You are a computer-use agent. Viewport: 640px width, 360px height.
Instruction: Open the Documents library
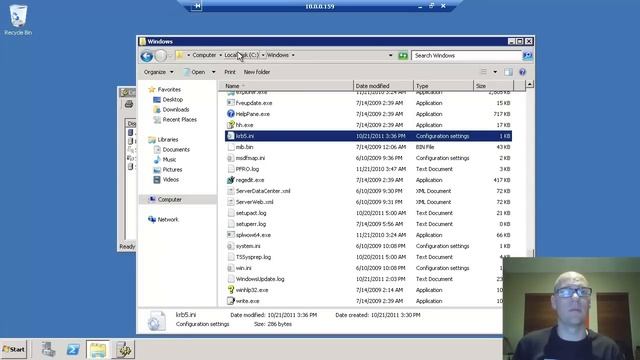coord(176,149)
